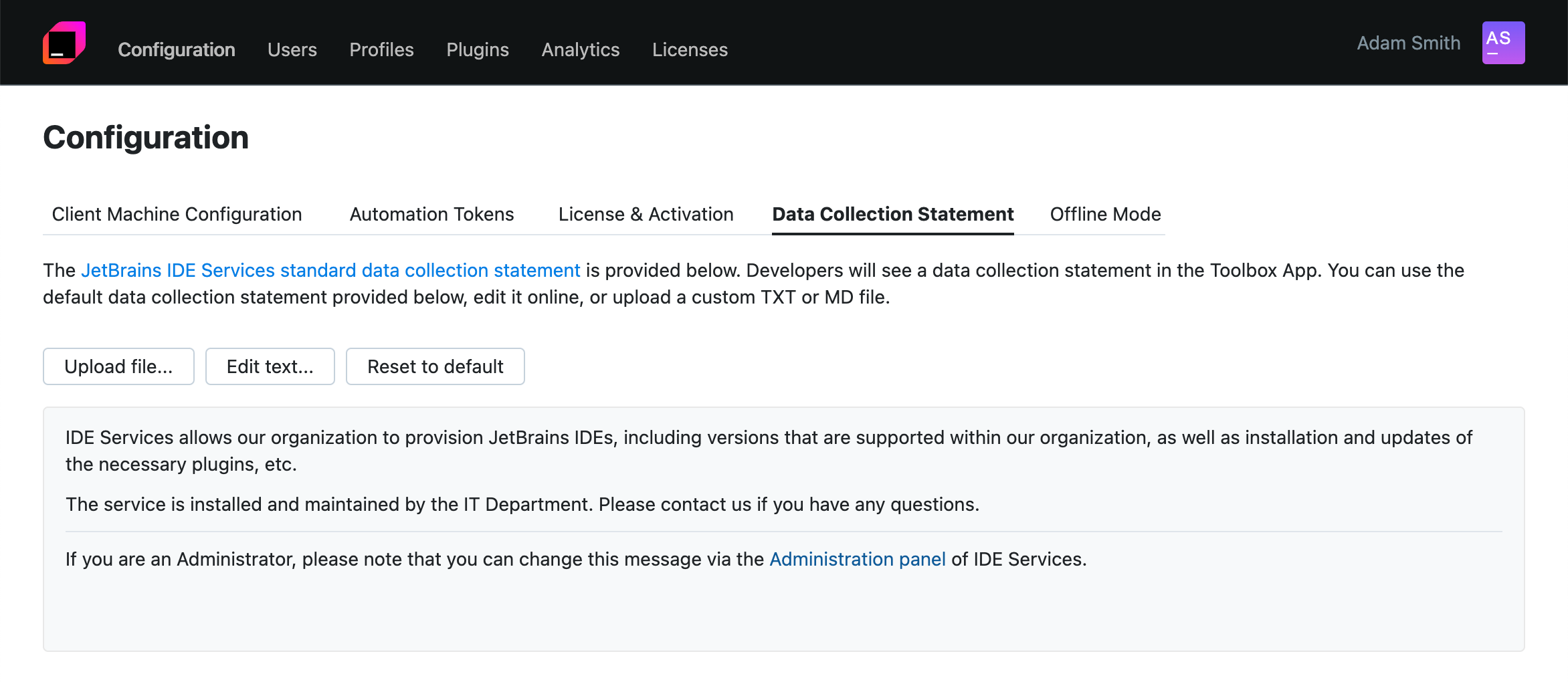Switch to License & Activation tab
Image resolution: width=1568 pixels, height=682 pixels.
click(x=646, y=214)
